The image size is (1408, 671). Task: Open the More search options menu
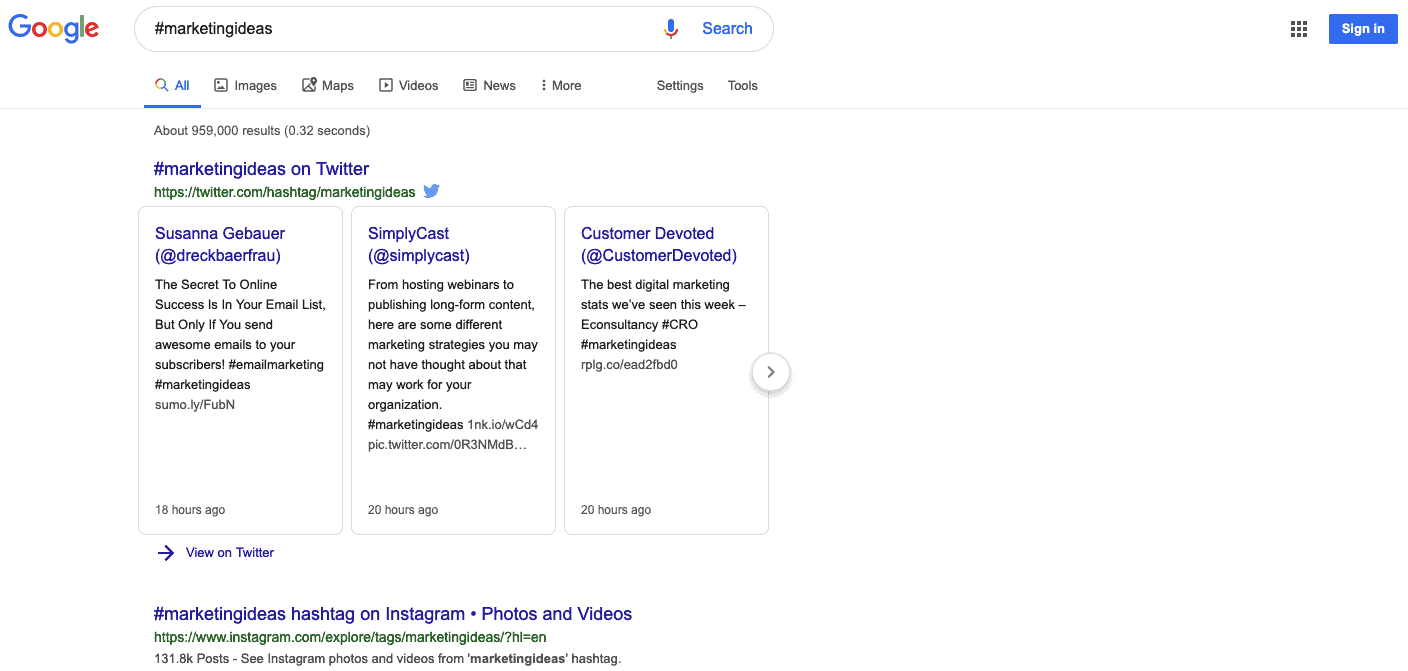560,85
